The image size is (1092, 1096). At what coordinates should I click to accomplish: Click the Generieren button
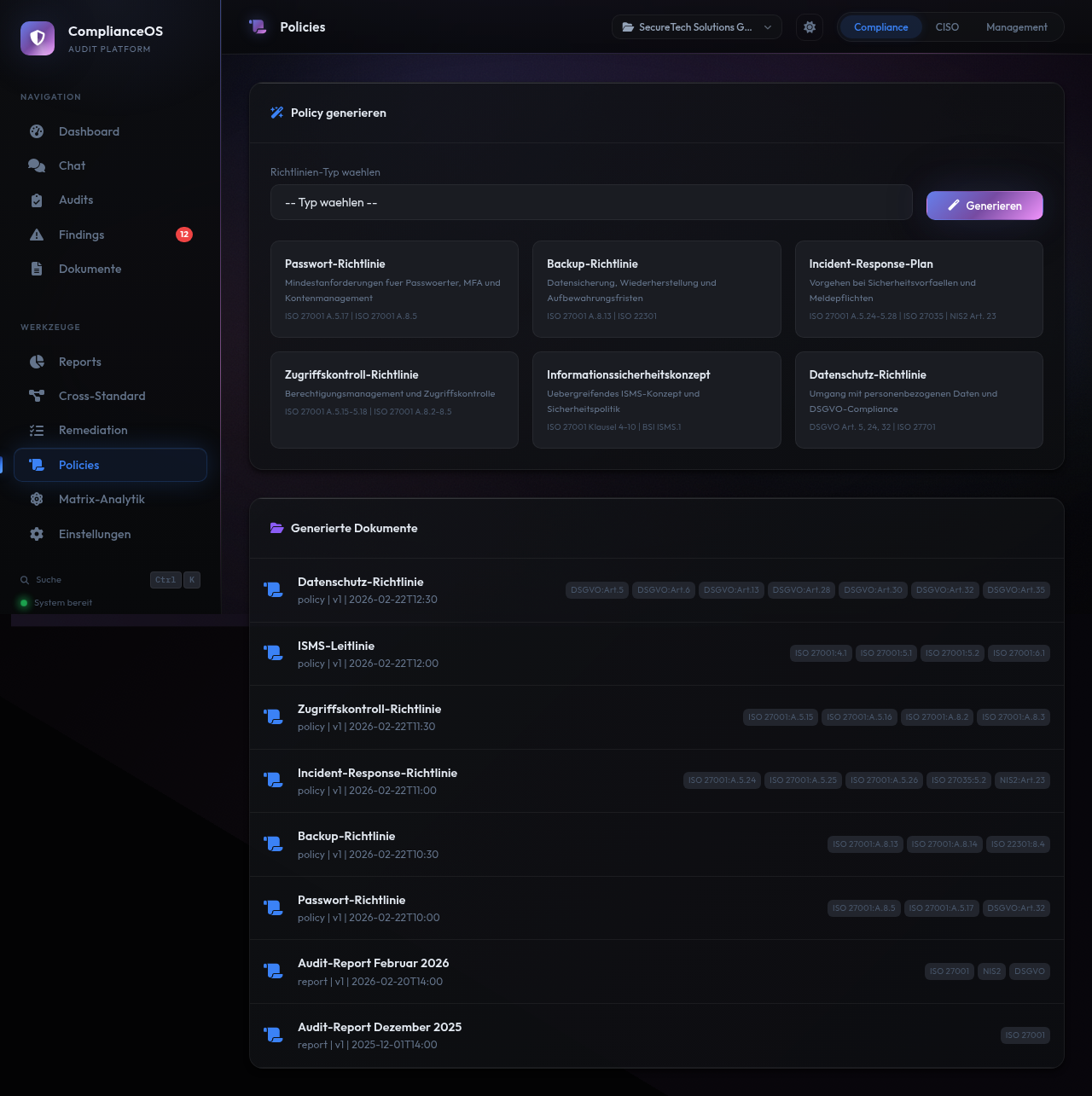[985, 206]
